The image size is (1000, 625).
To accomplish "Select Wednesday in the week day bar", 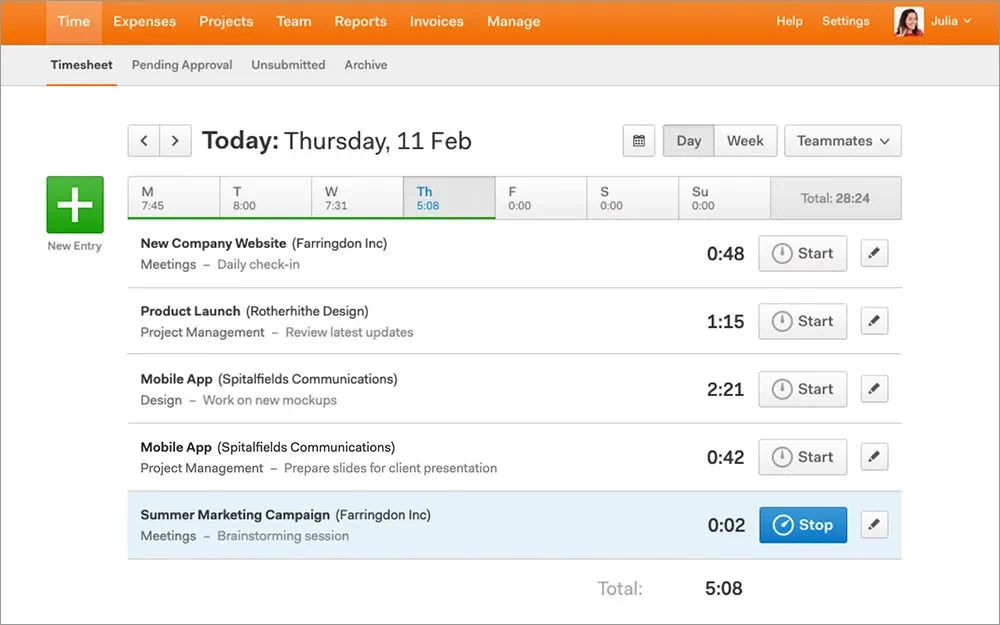I will click(357, 198).
